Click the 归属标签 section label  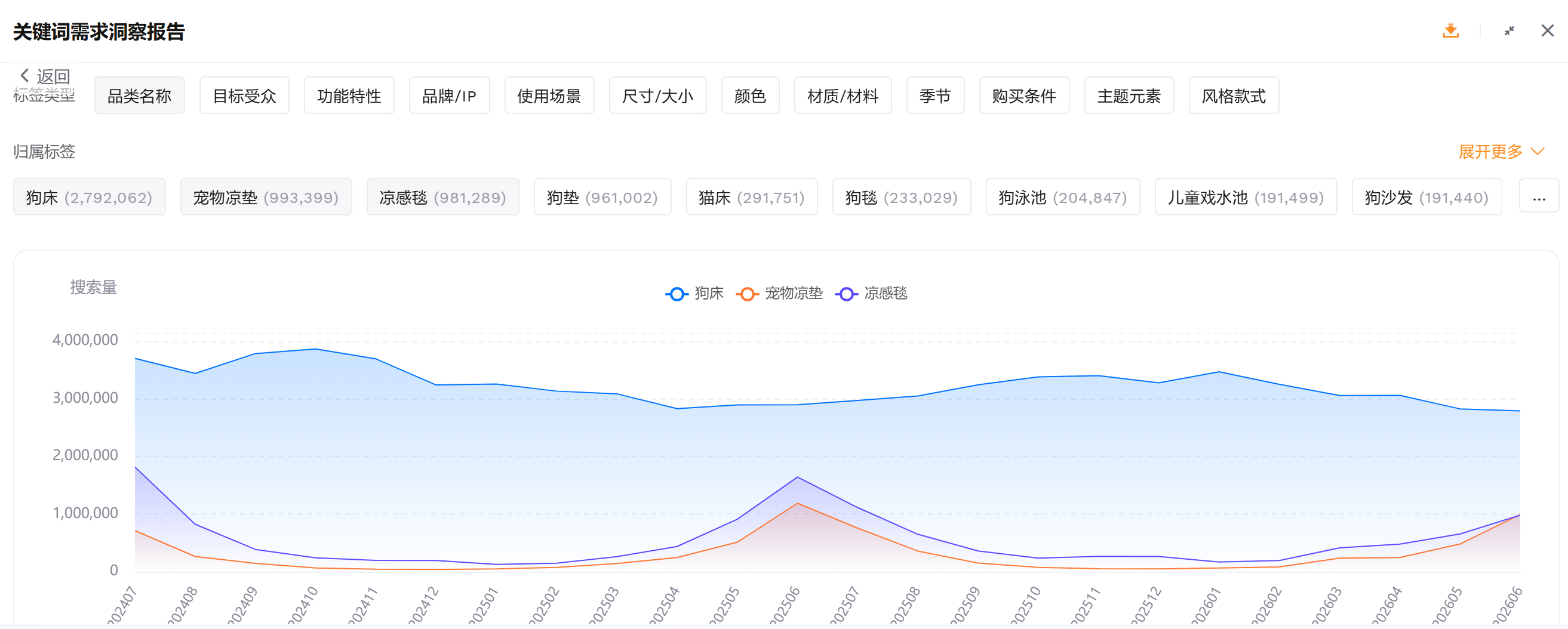(x=44, y=152)
